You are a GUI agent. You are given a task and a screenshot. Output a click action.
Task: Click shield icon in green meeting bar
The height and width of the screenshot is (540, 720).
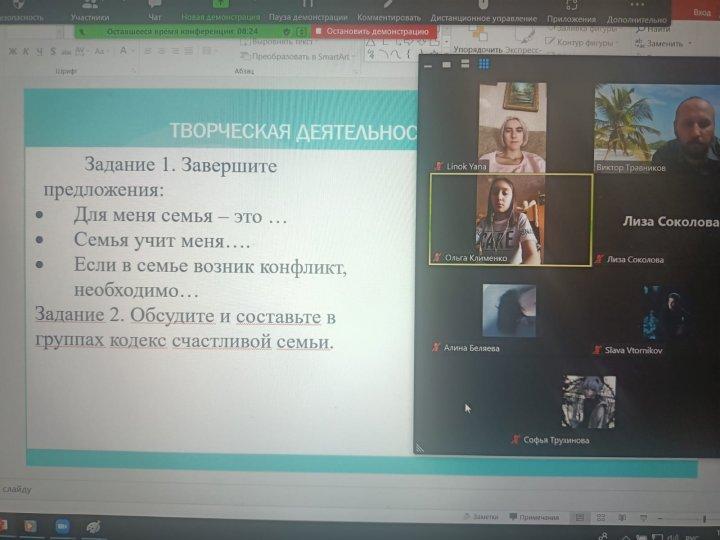[x=287, y=32]
